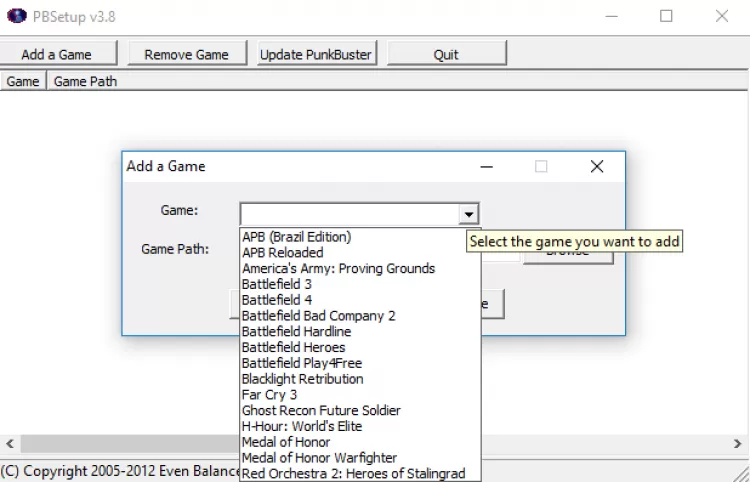
Task: Maximize the PBSetup main window
Action: (x=666, y=16)
